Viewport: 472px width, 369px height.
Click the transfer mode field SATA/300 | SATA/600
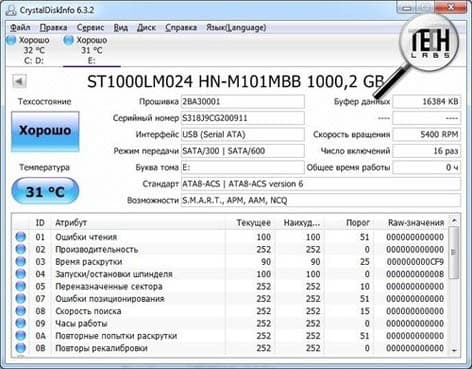(243, 151)
